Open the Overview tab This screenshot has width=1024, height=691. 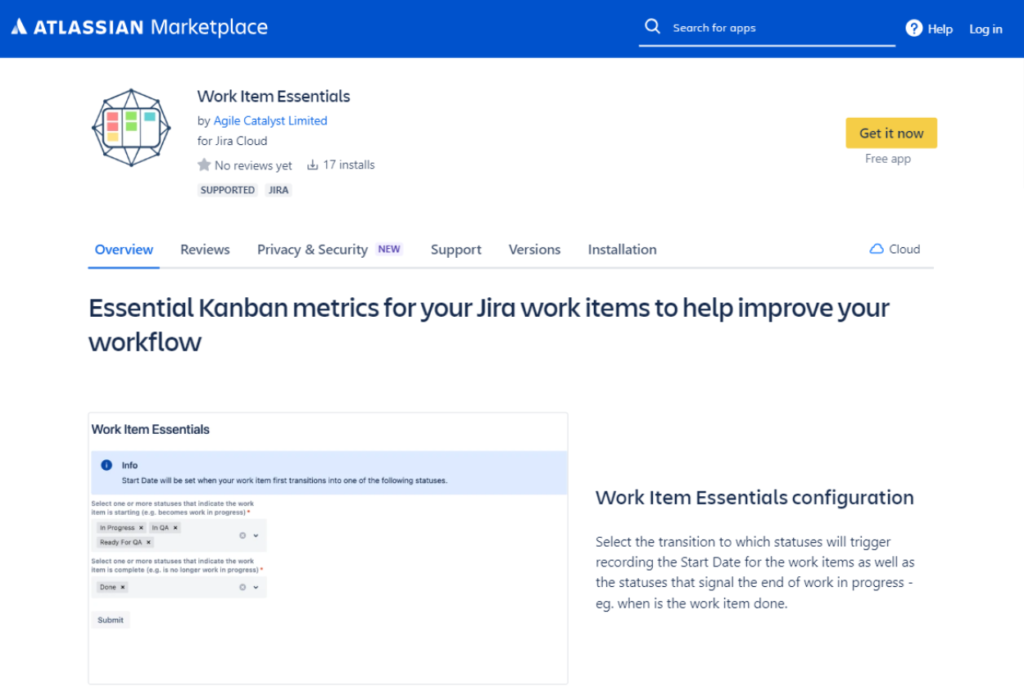(x=124, y=249)
